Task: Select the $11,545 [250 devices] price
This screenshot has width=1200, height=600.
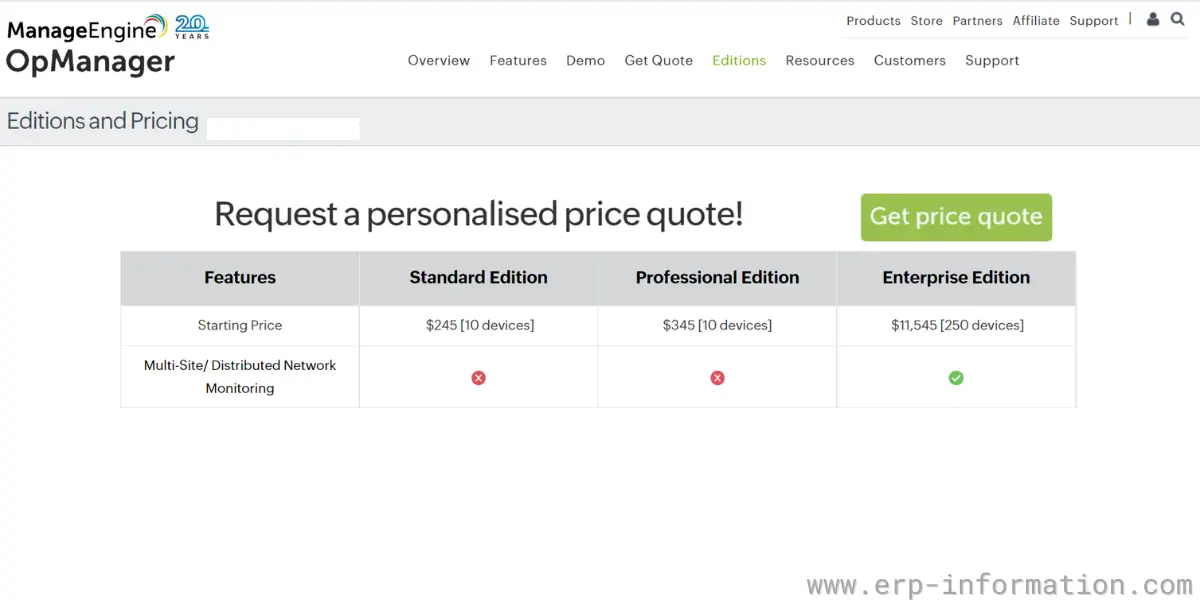Action: click(957, 326)
